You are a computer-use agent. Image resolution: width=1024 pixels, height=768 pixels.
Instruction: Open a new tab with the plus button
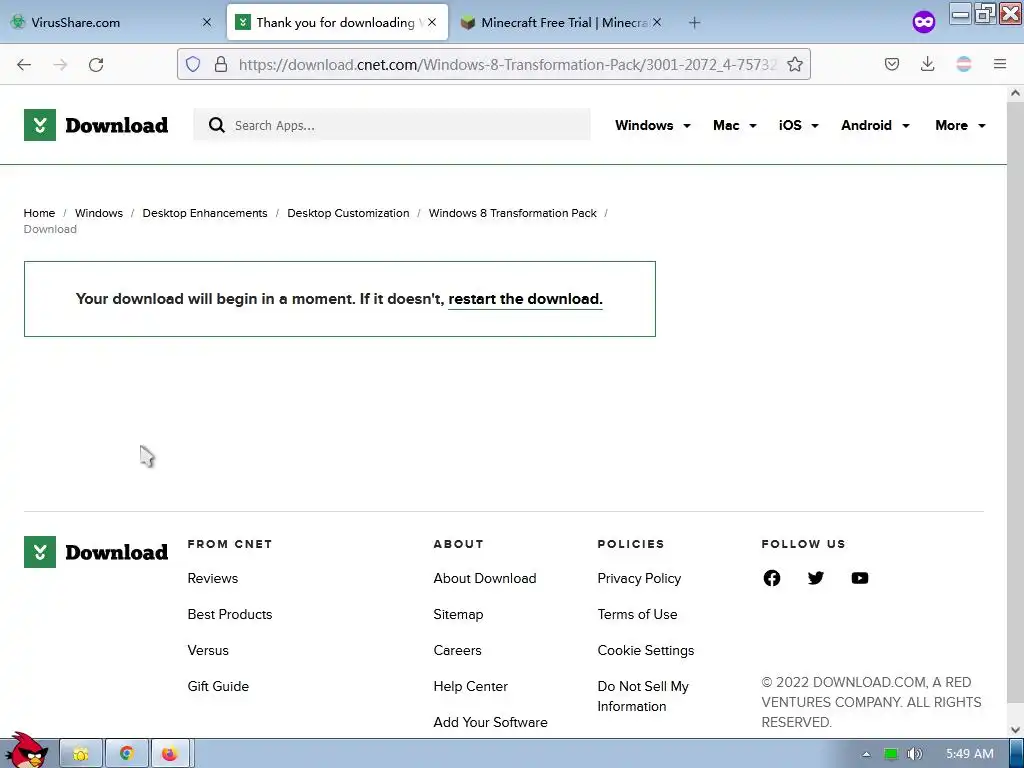coord(694,23)
